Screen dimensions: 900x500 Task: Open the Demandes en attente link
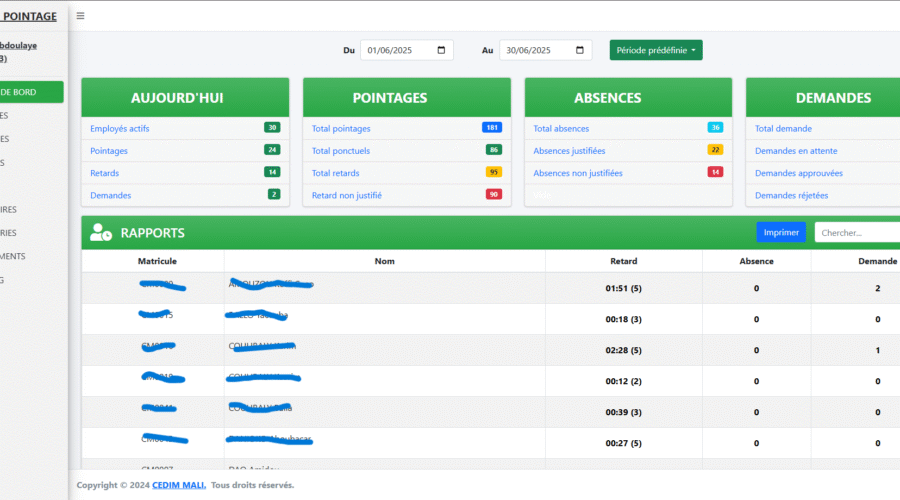point(796,151)
